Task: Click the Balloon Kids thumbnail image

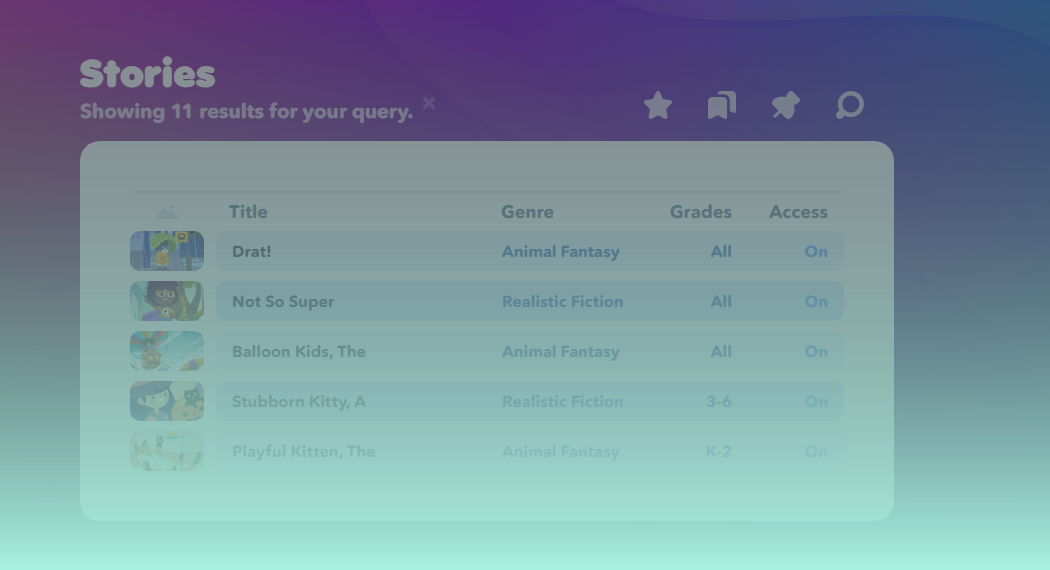Action: tap(167, 351)
